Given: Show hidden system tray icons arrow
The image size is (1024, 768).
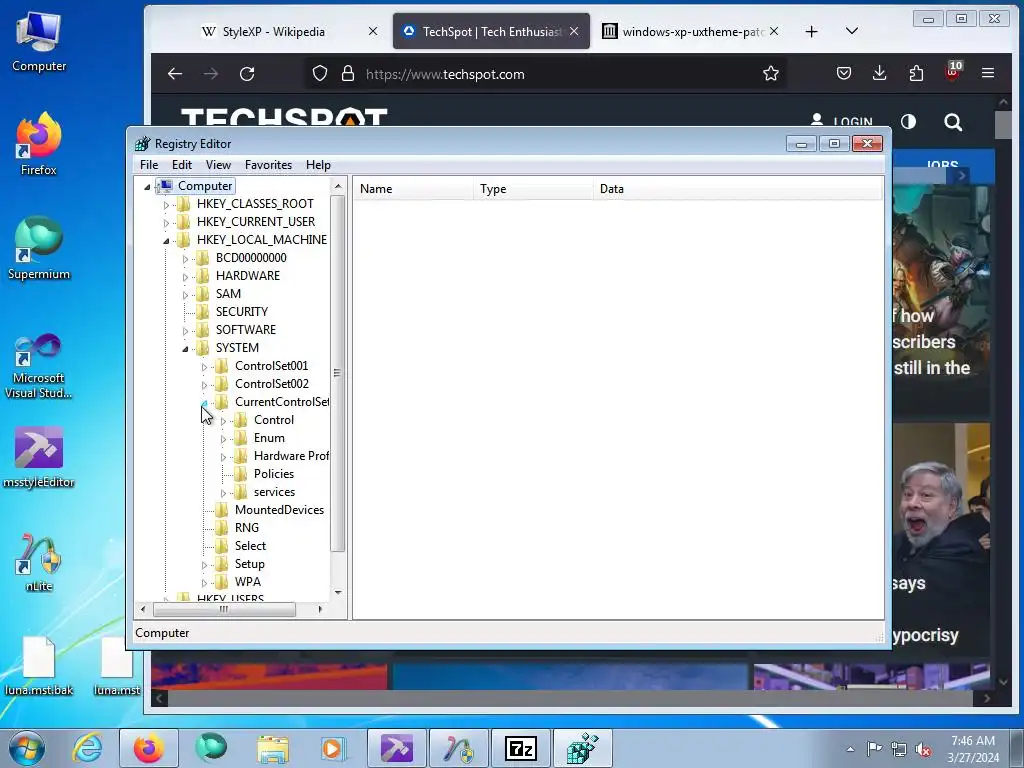Looking at the screenshot, I should click(850, 749).
